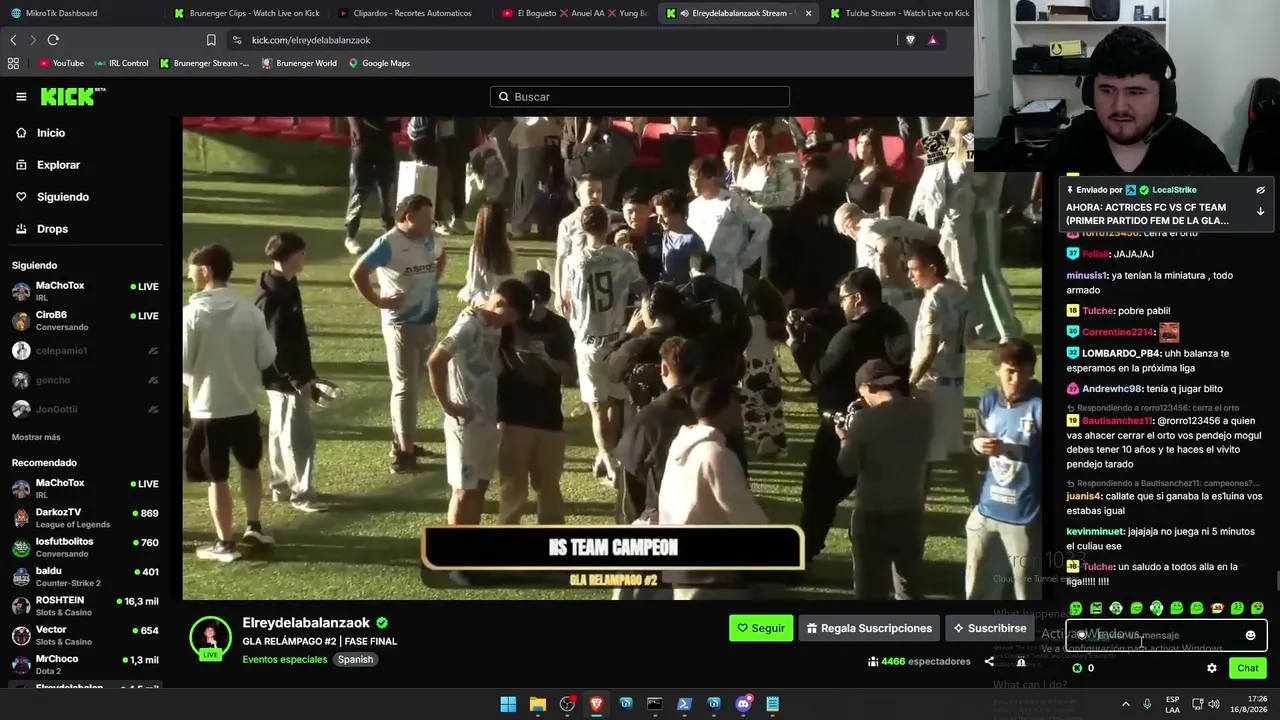Show hidden system tray icons
The width and height of the screenshot is (1280, 720).
1126,704
